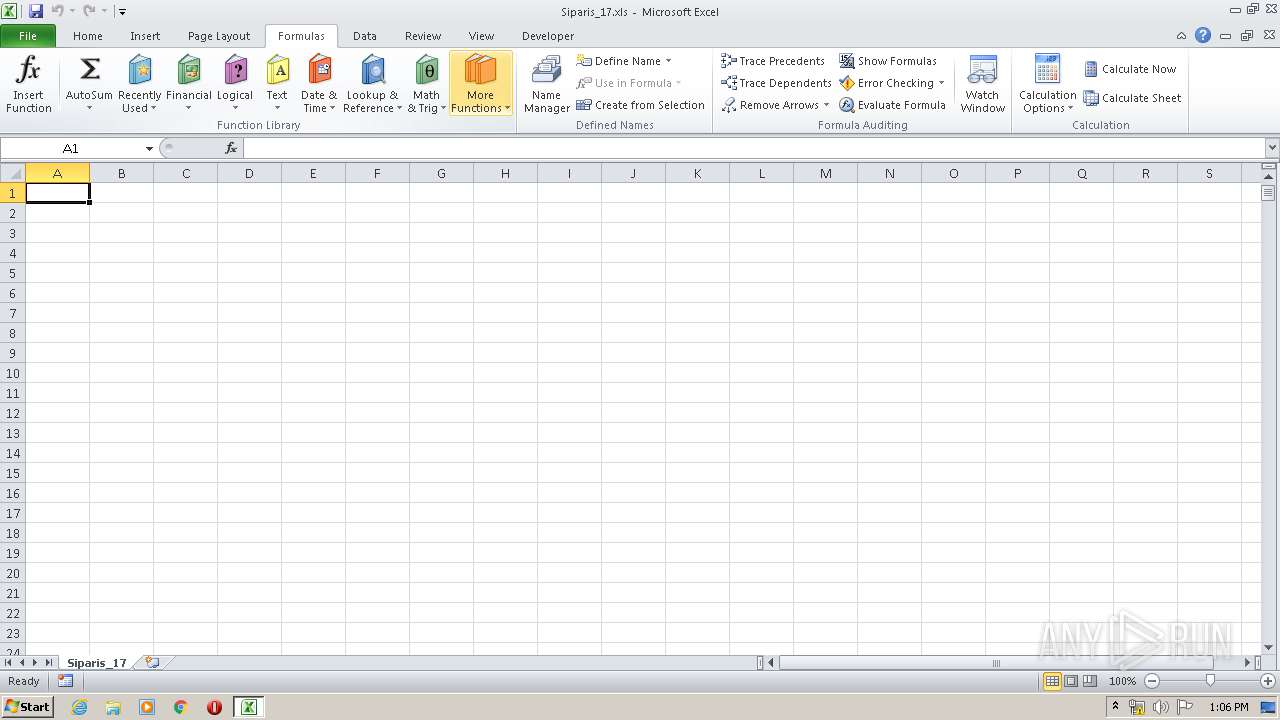Click the AutoSum sigma icon
The height and width of the screenshot is (720, 1280).
89,70
